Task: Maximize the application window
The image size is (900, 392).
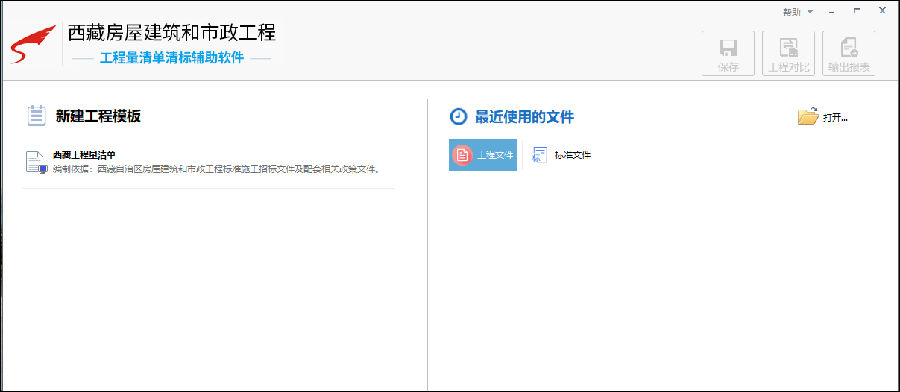Action: 856,10
